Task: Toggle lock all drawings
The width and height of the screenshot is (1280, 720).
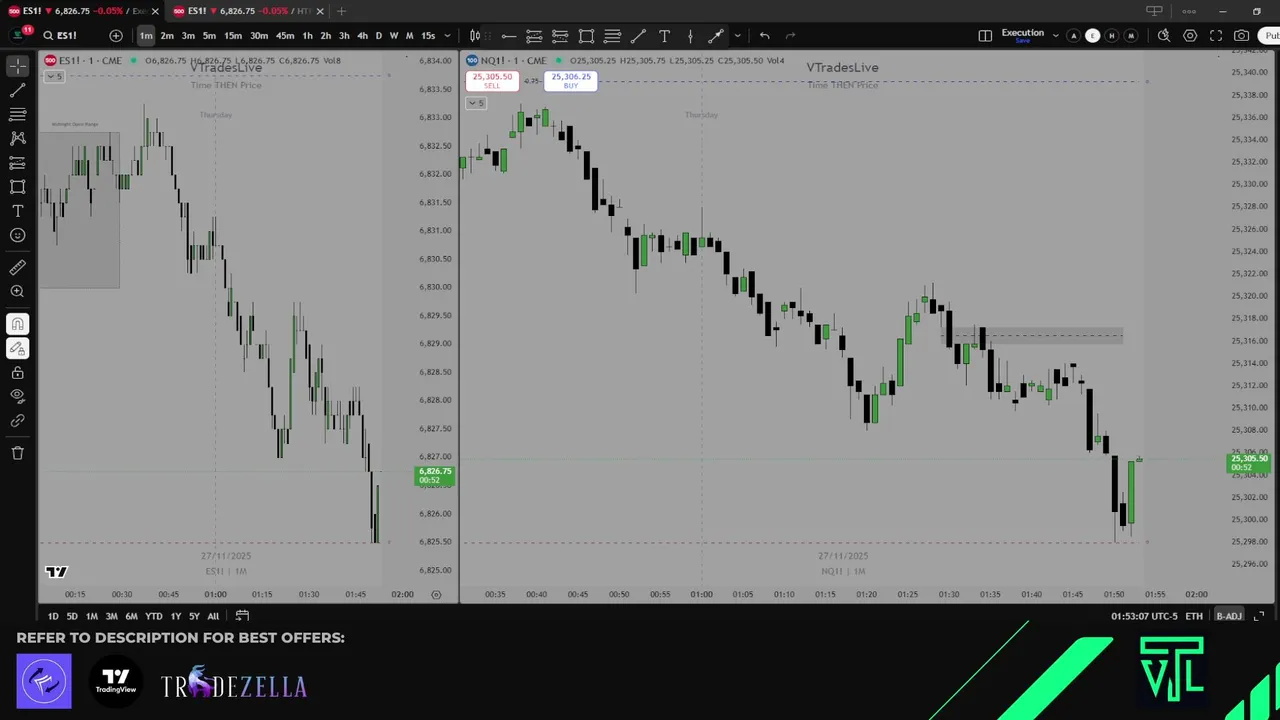Action: (17, 372)
